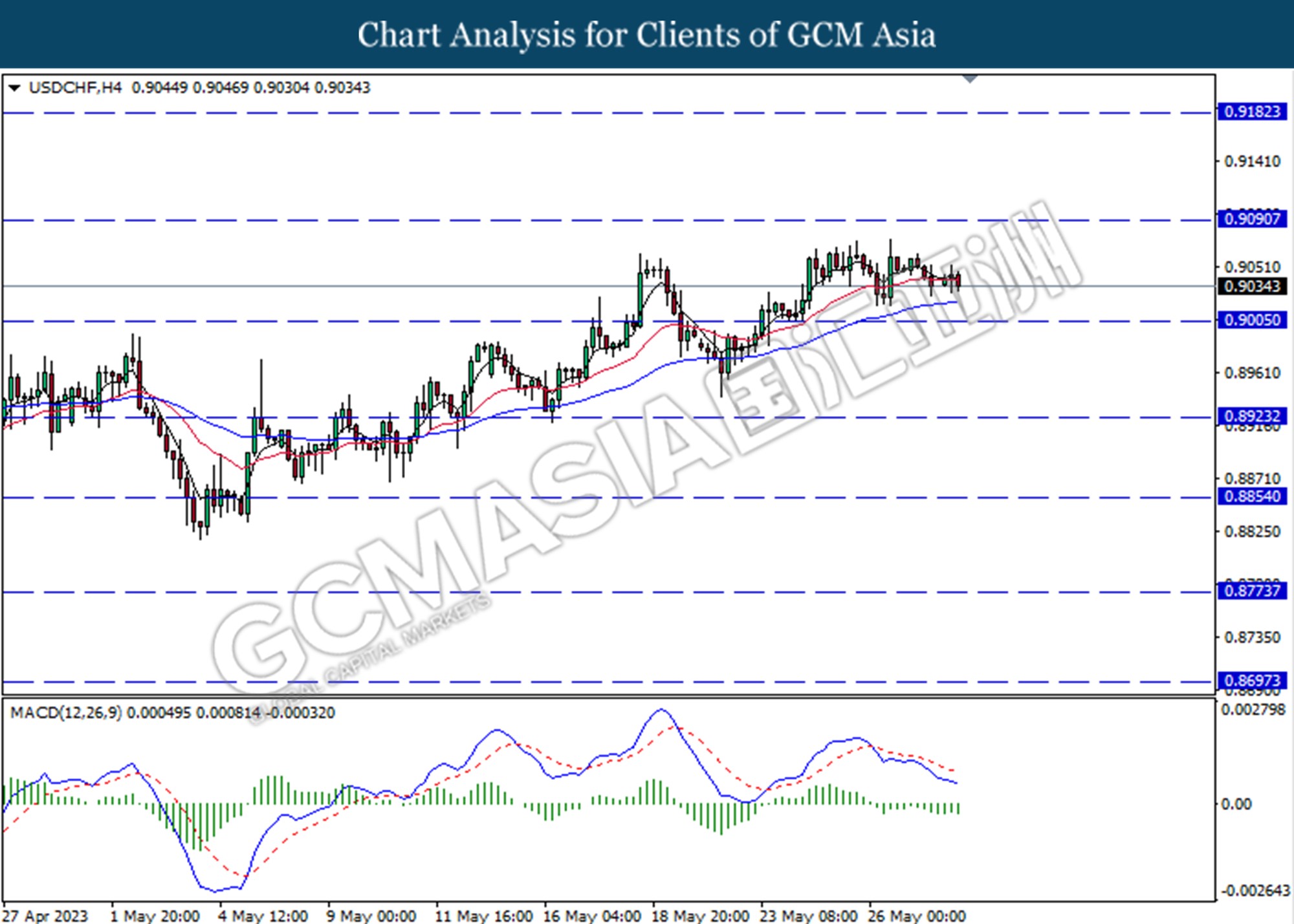Click the black current price tag 0.90343
1294x924 pixels.
(x=1252, y=286)
